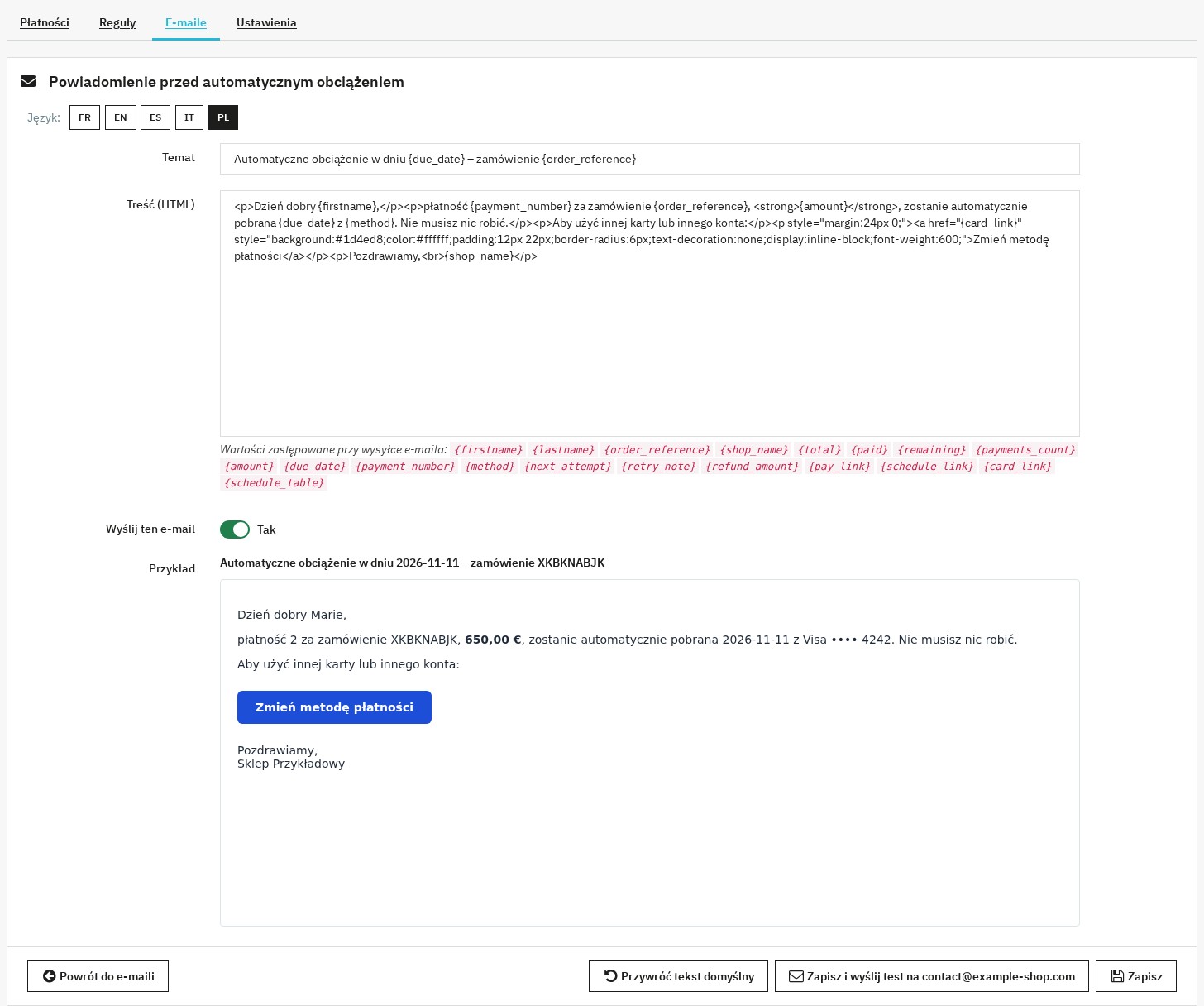Click the {card_link} placeholder tag
This screenshot has width=1204, height=1006.
pyautogui.click(x=1017, y=467)
